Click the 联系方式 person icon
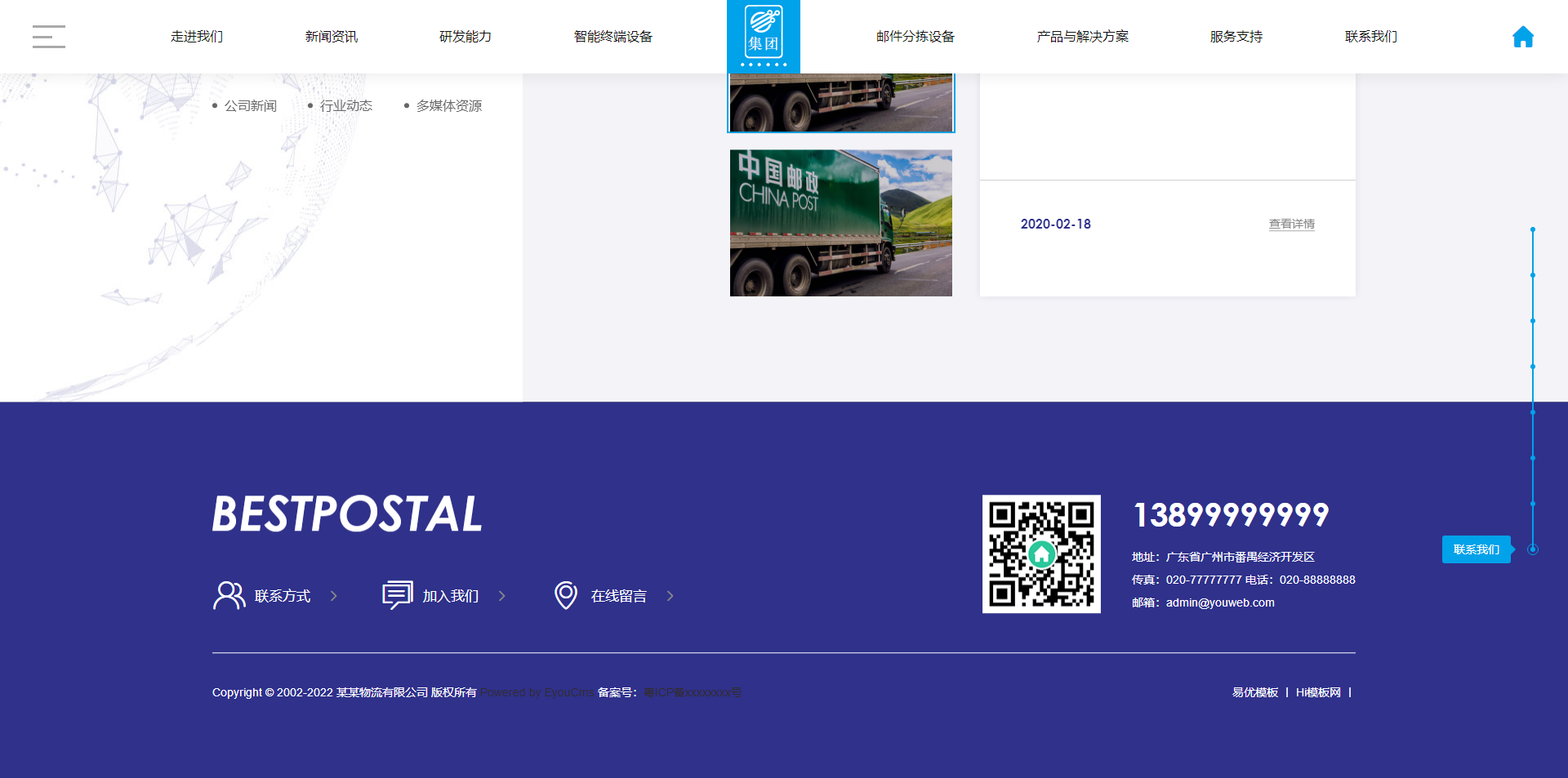 [229, 595]
